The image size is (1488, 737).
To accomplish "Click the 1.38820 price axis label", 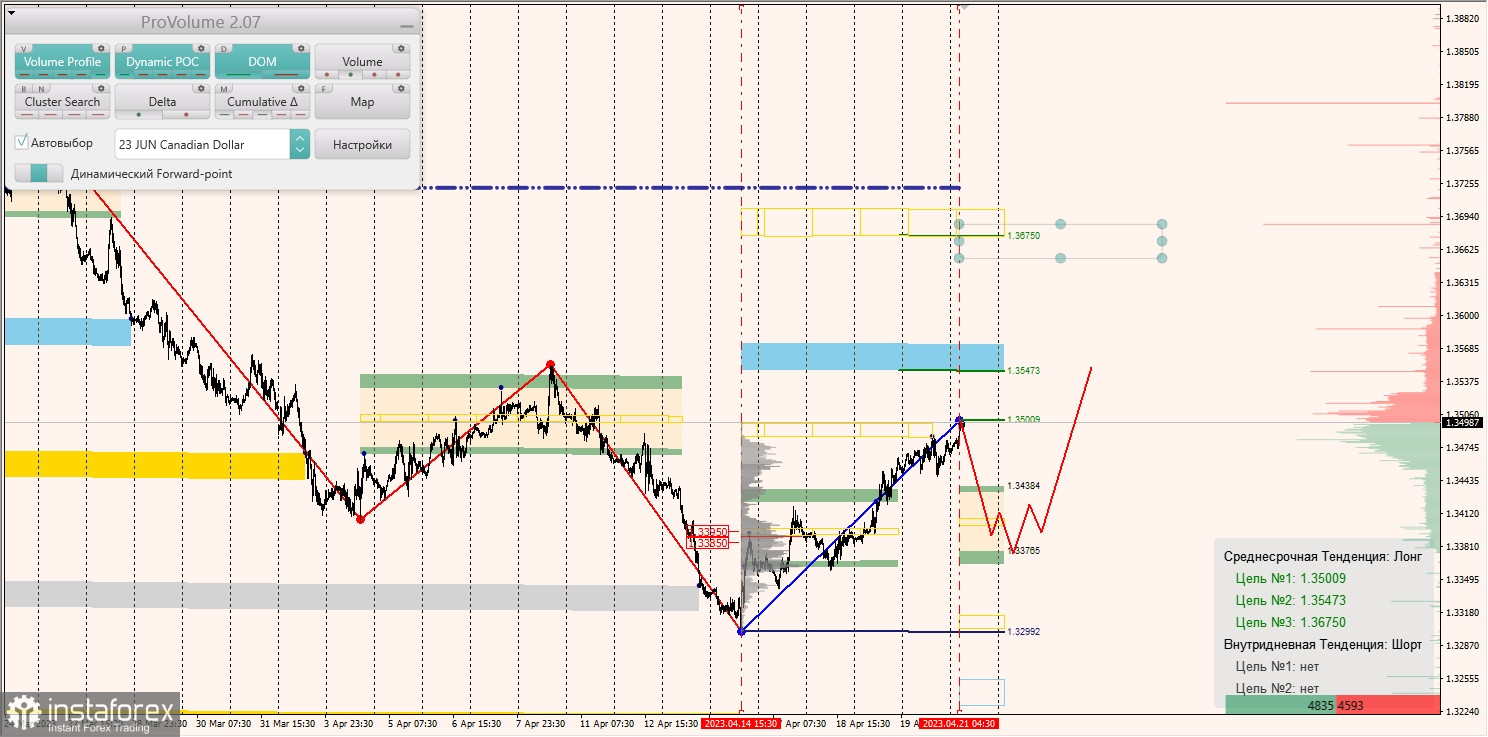I will 1465,18.
